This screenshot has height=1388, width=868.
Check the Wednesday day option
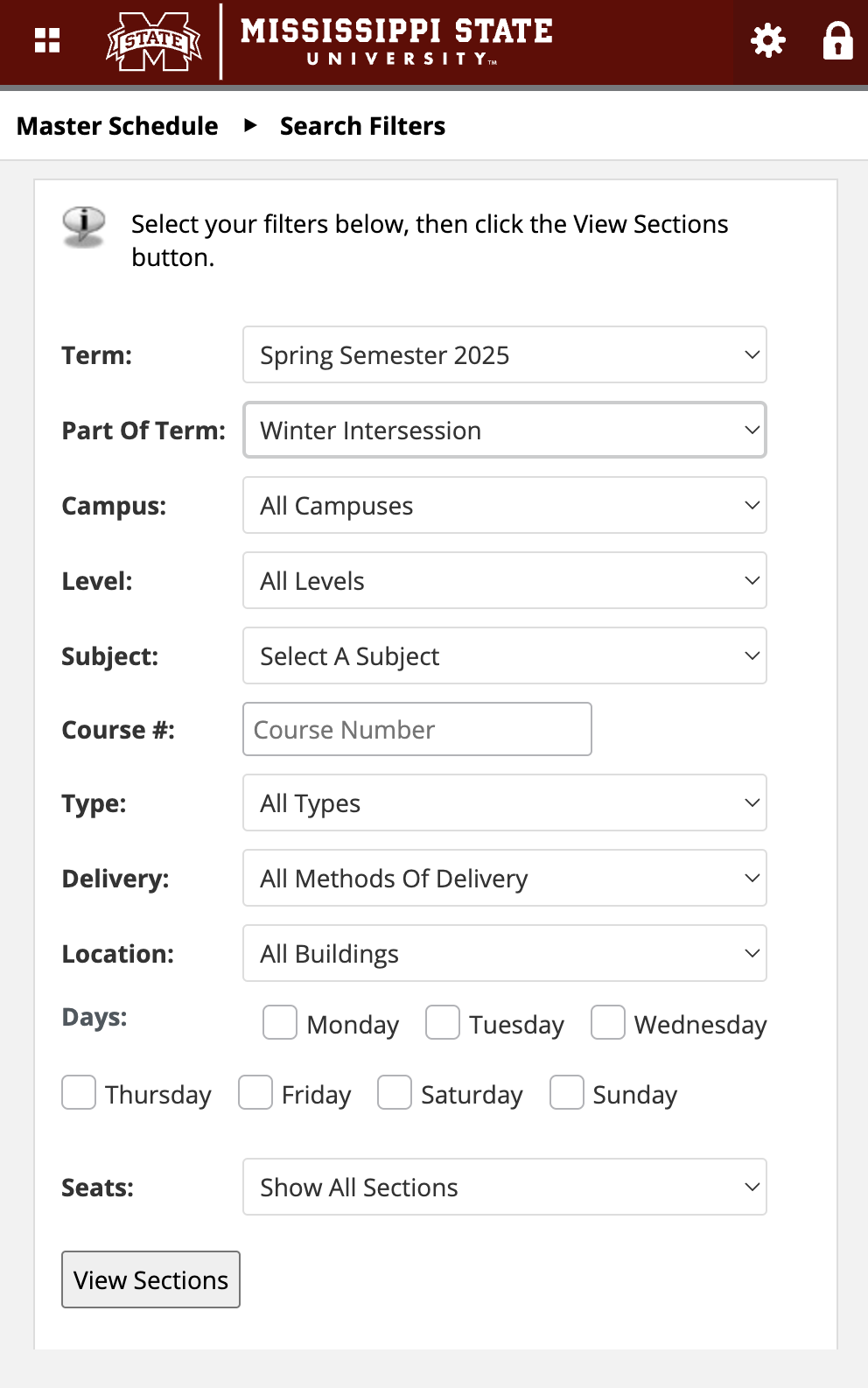[x=608, y=1022]
